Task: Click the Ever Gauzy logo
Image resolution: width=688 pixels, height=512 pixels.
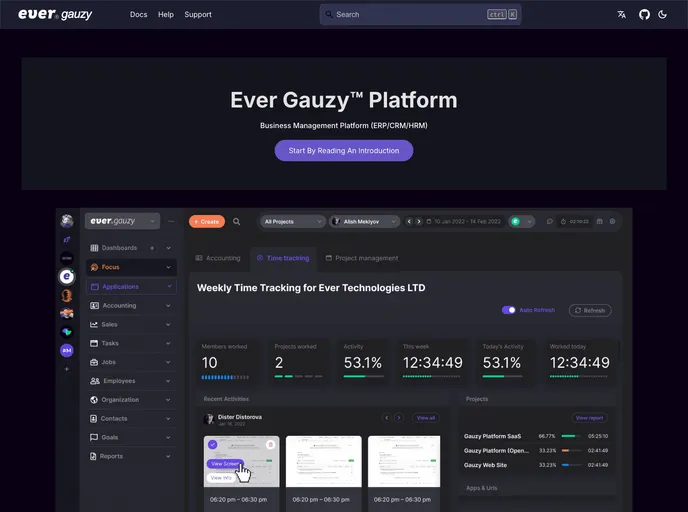Action: point(55,14)
